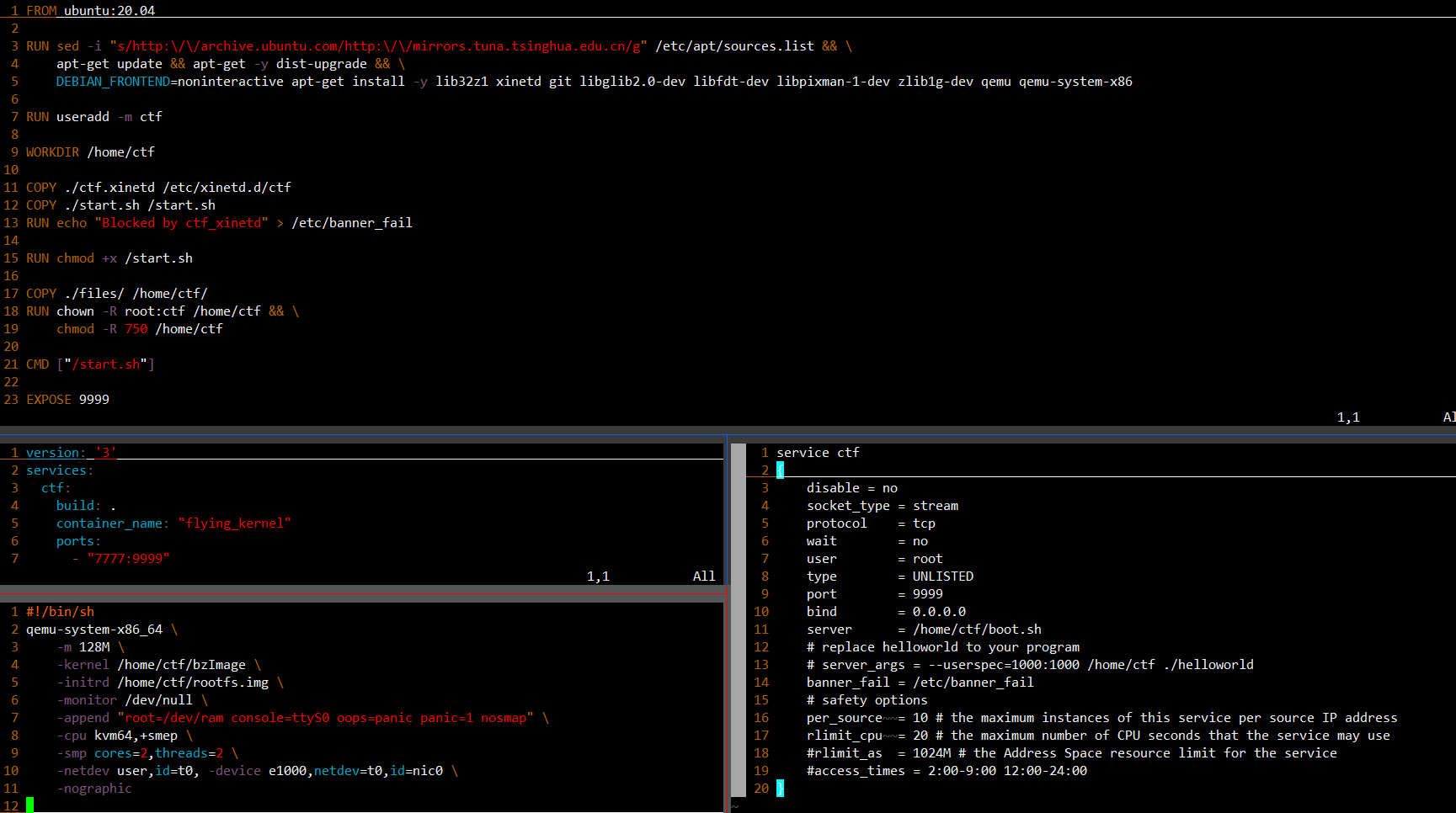
Task: Click bind 0.0.0.0 address
Action: [x=939, y=612]
